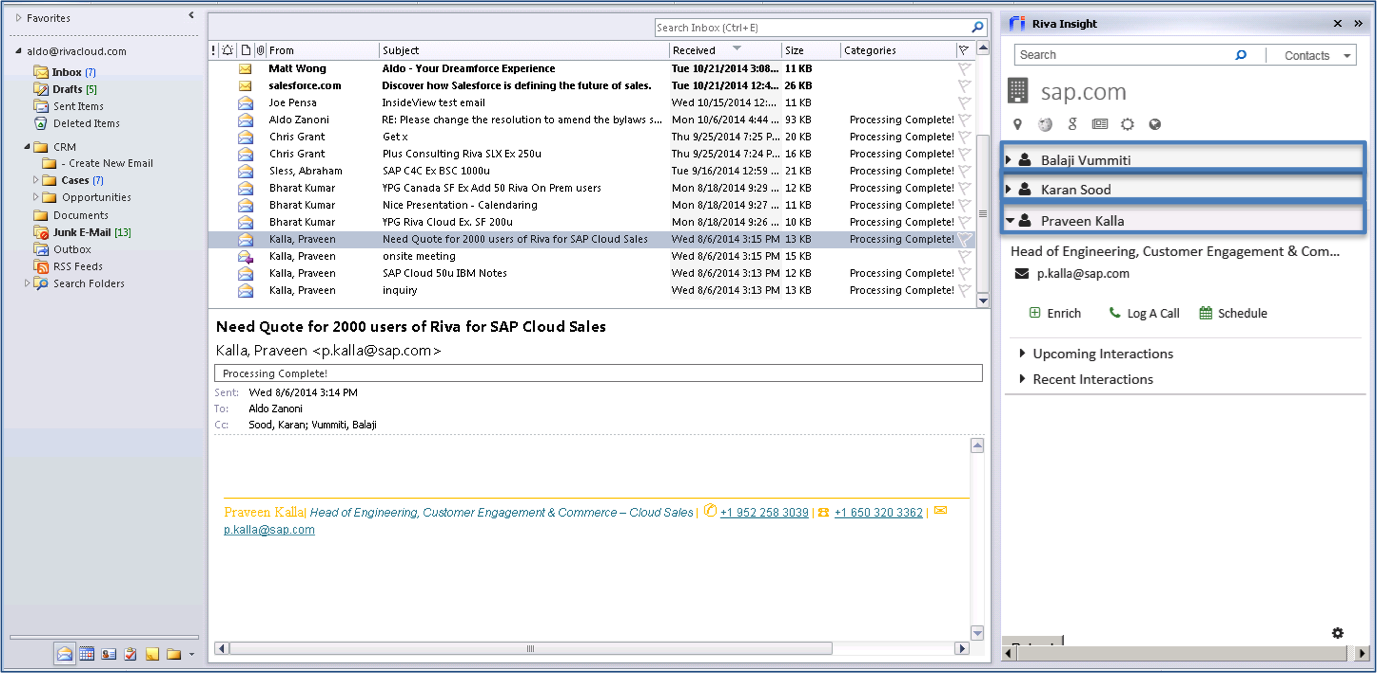This screenshot has width=1377, height=673.
Task: Click the website globe icon for sap.com
Action: [x=1154, y=124]
